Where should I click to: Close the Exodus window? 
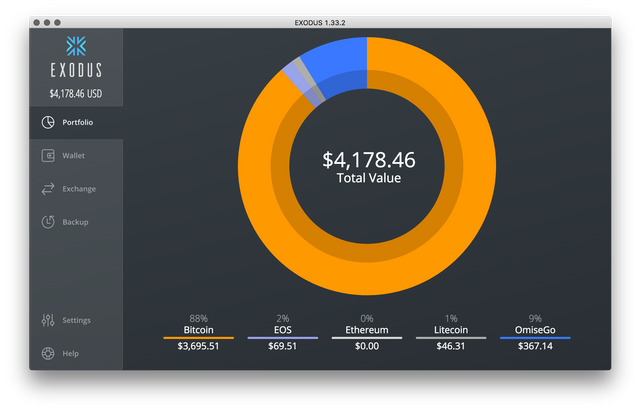point(37,22)
